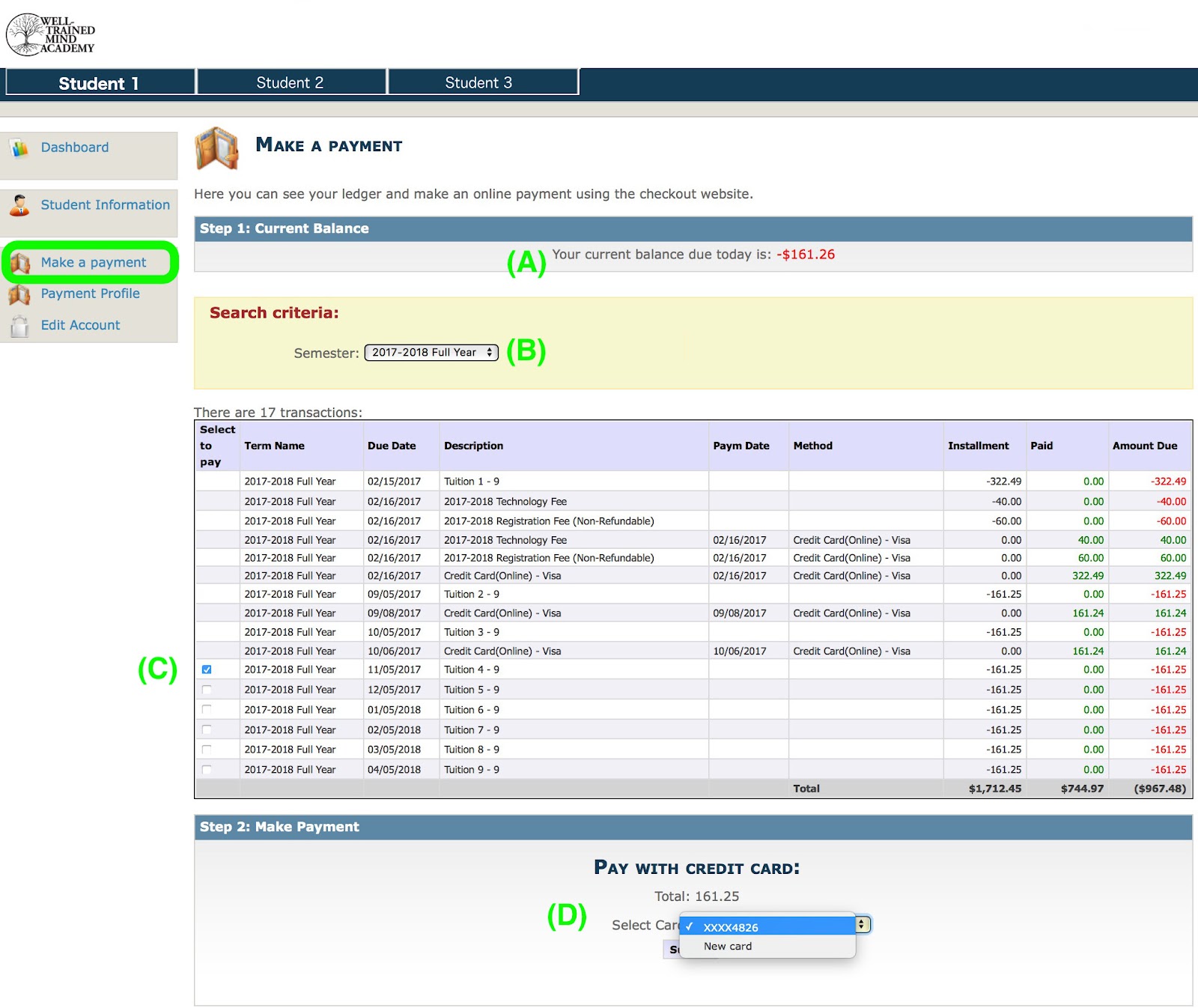Click the large wallet icon beside page title

pos(217,148)
